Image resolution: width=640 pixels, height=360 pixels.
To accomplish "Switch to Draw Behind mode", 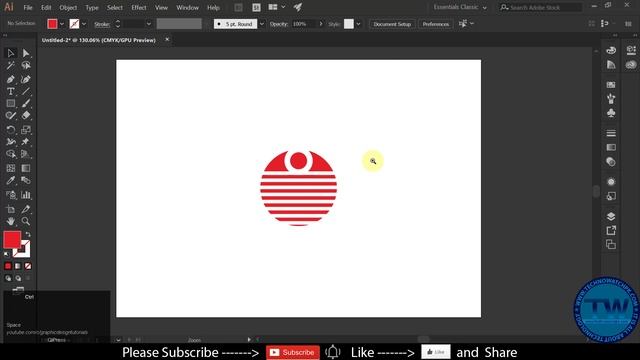I will pos(18,278).
